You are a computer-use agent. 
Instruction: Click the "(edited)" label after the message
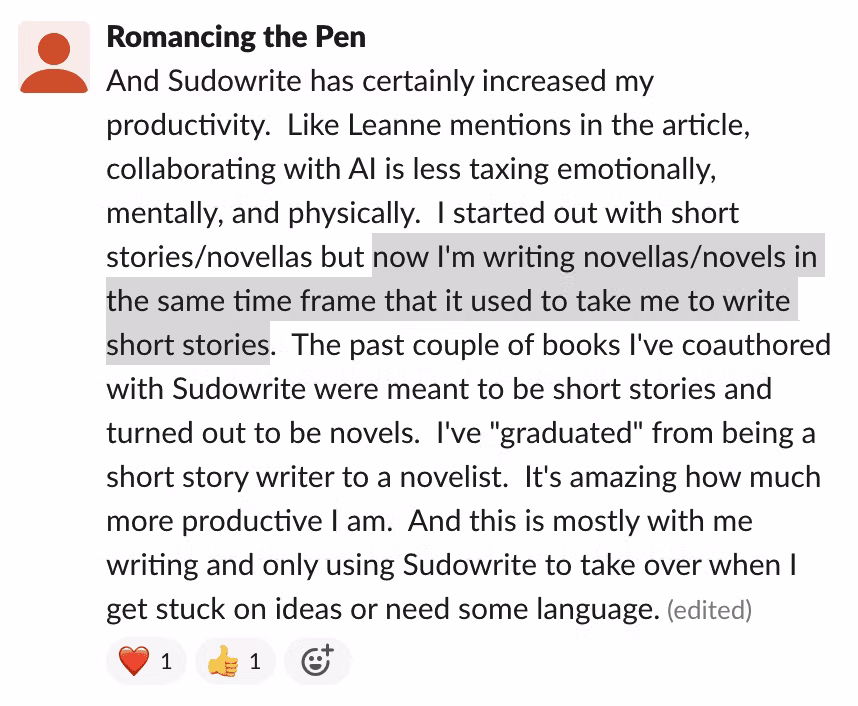pyautogui.click(x=709, y=609)
